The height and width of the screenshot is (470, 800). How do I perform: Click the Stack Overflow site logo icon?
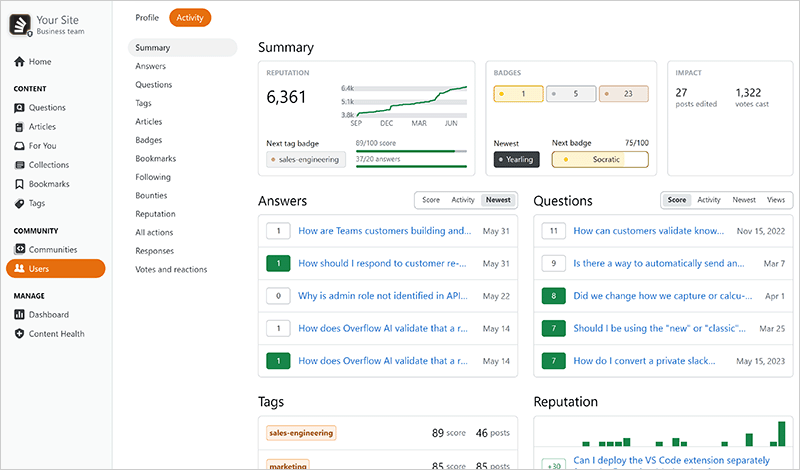(x=21, y=22)
